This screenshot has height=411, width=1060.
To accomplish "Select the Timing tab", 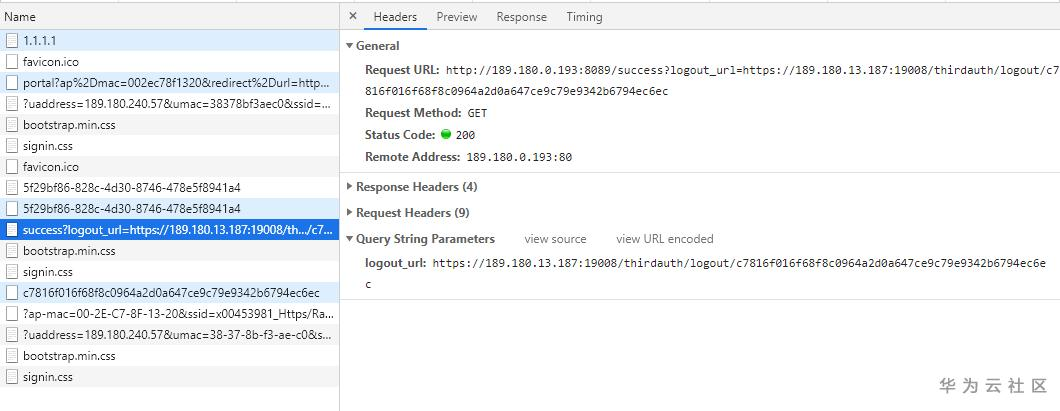I will pos(584,17).
